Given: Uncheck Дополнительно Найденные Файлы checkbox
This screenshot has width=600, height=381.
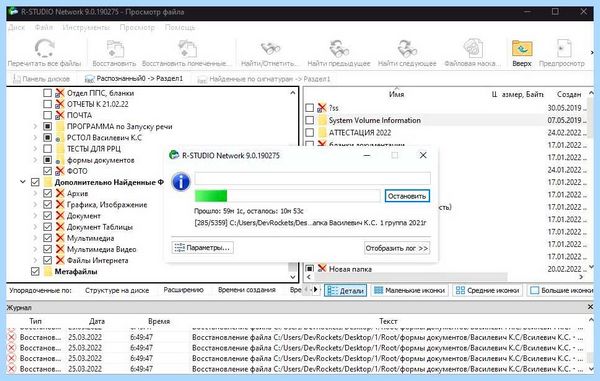Looking at the screenshot, I should click(35, 182).
